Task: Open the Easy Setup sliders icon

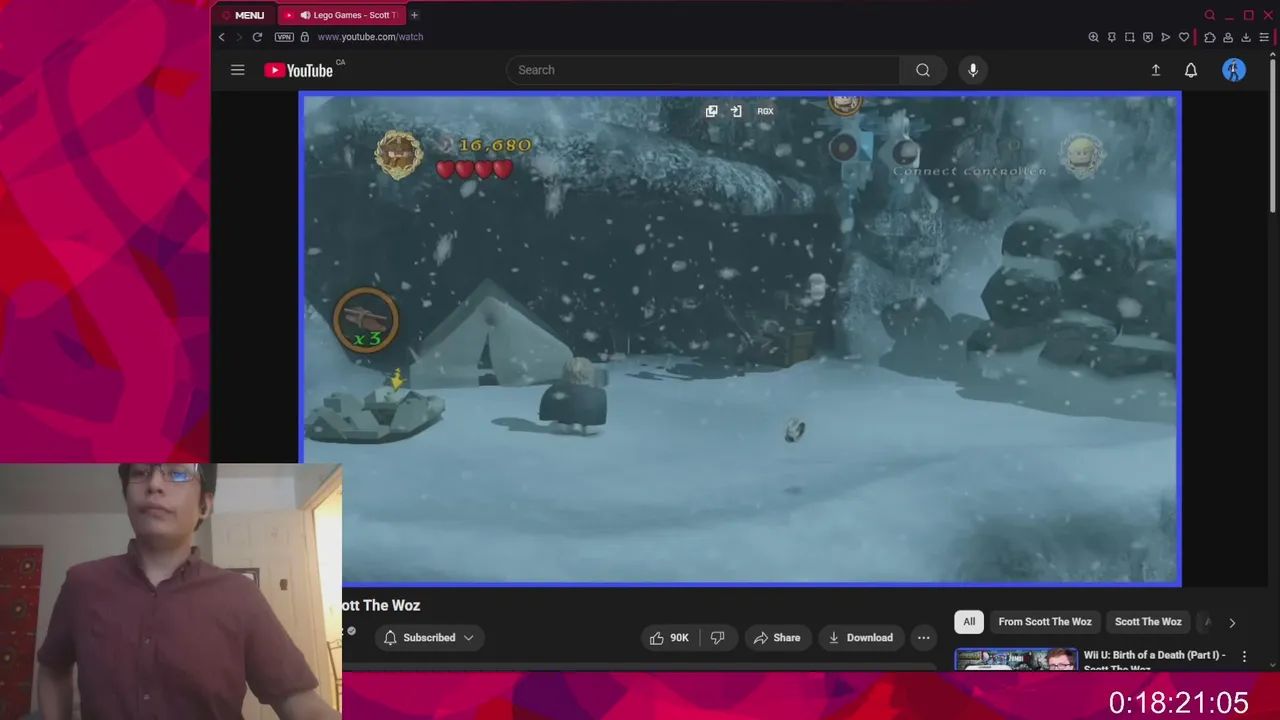Action: pos(1264,37)
